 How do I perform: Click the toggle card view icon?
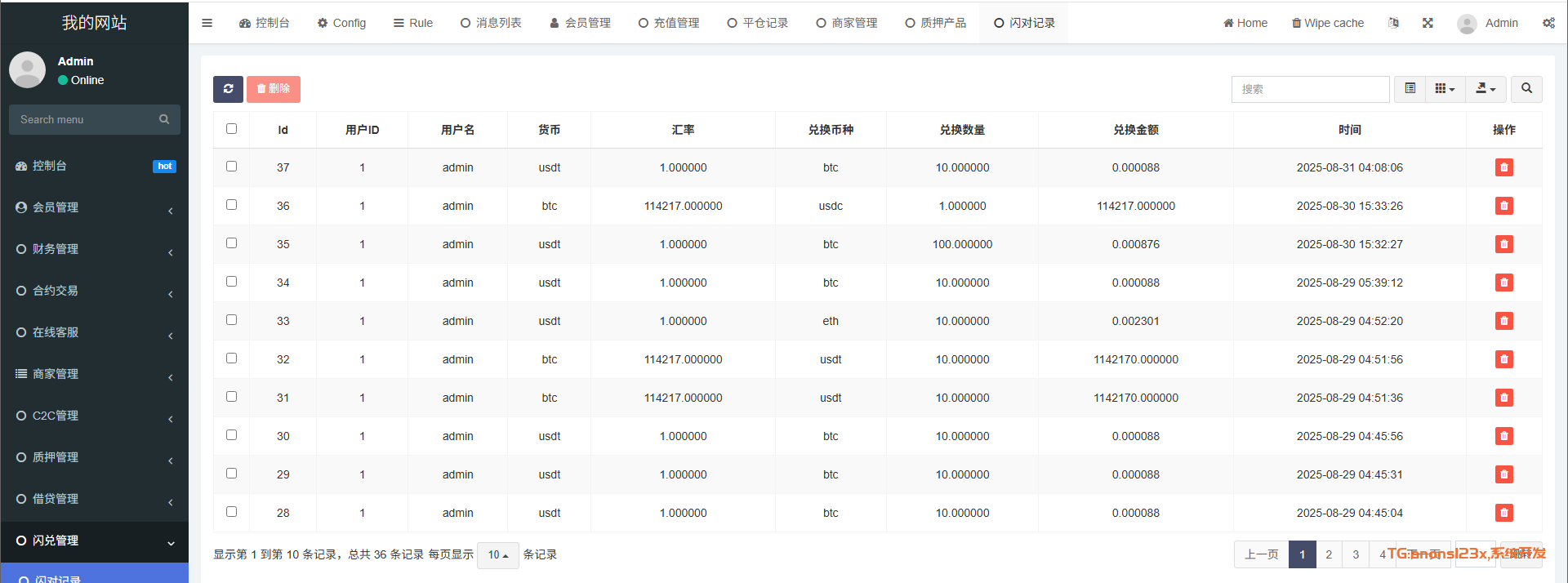pyautogui.click(x=1410, y=89)
